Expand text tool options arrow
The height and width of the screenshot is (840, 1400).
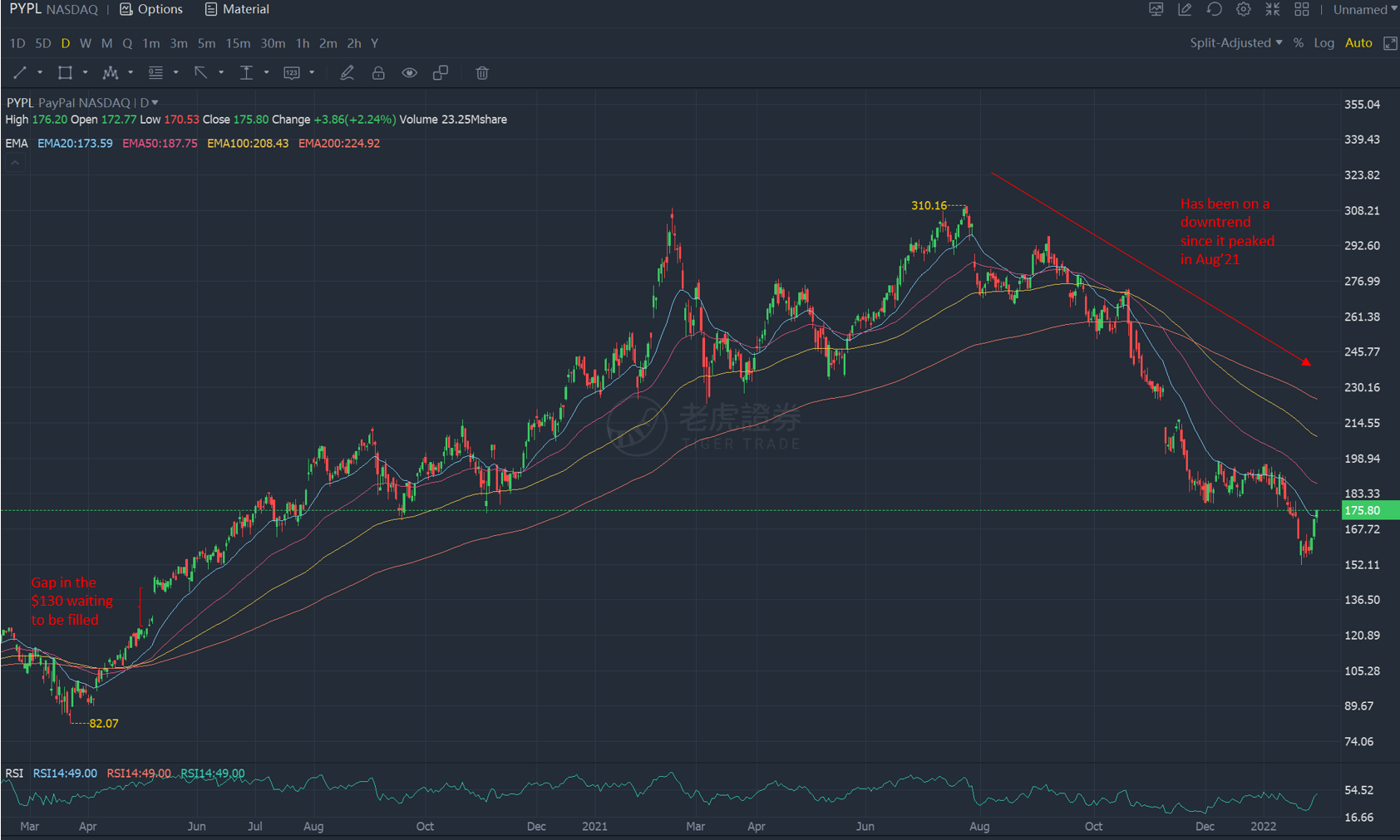267,73
